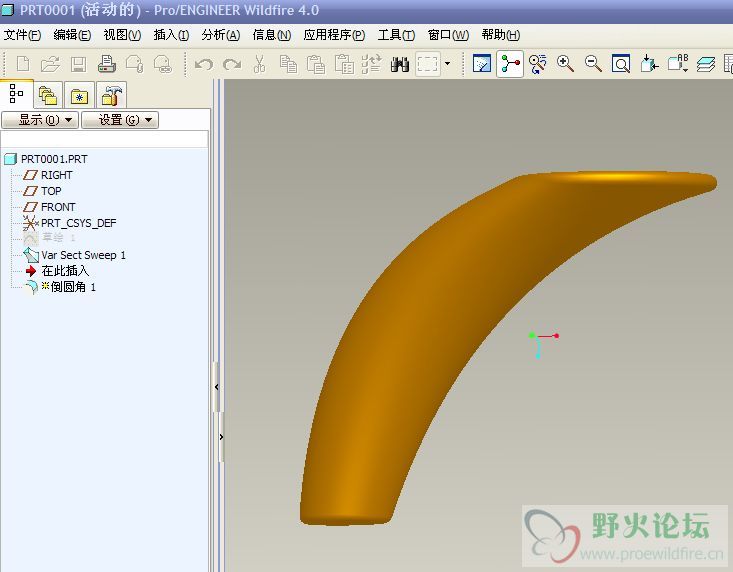Screen dimensions: 733x572
Task: Select the RIGHT datum plane
Action: tap(48, 175)
